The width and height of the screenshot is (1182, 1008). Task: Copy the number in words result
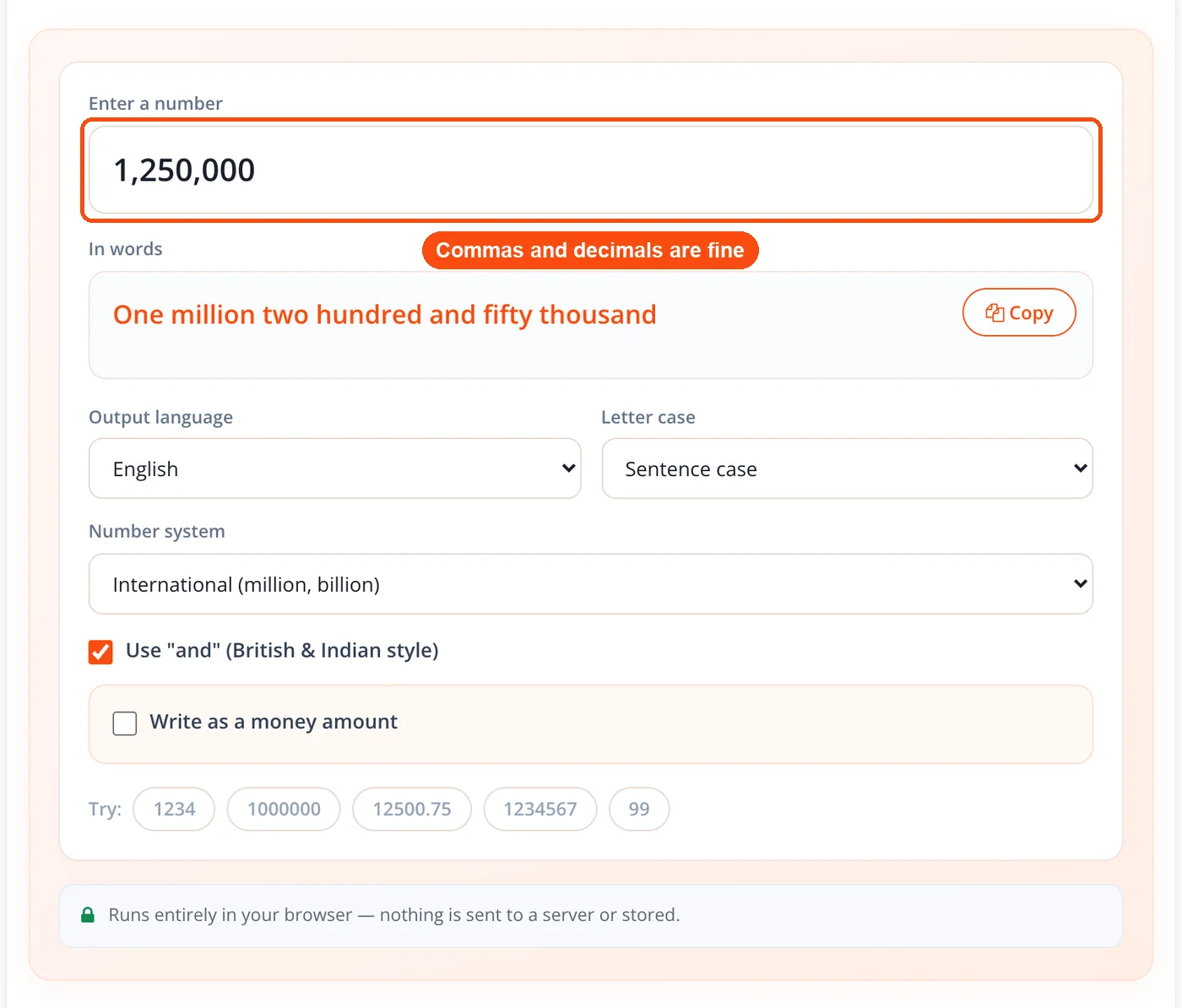click(1019, 312)
